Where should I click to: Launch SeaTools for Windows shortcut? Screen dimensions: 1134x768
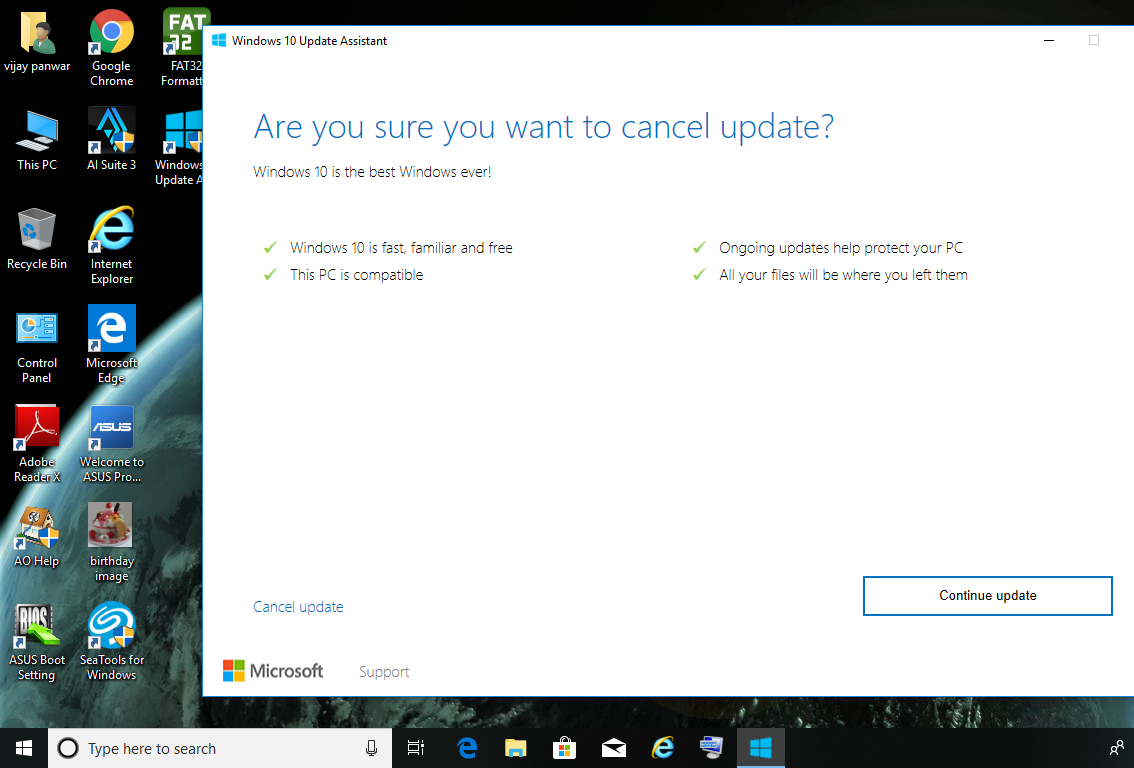111,642
